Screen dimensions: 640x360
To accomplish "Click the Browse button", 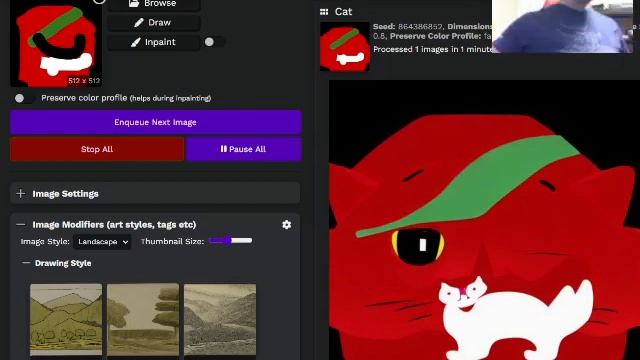I will click(154, 4).
